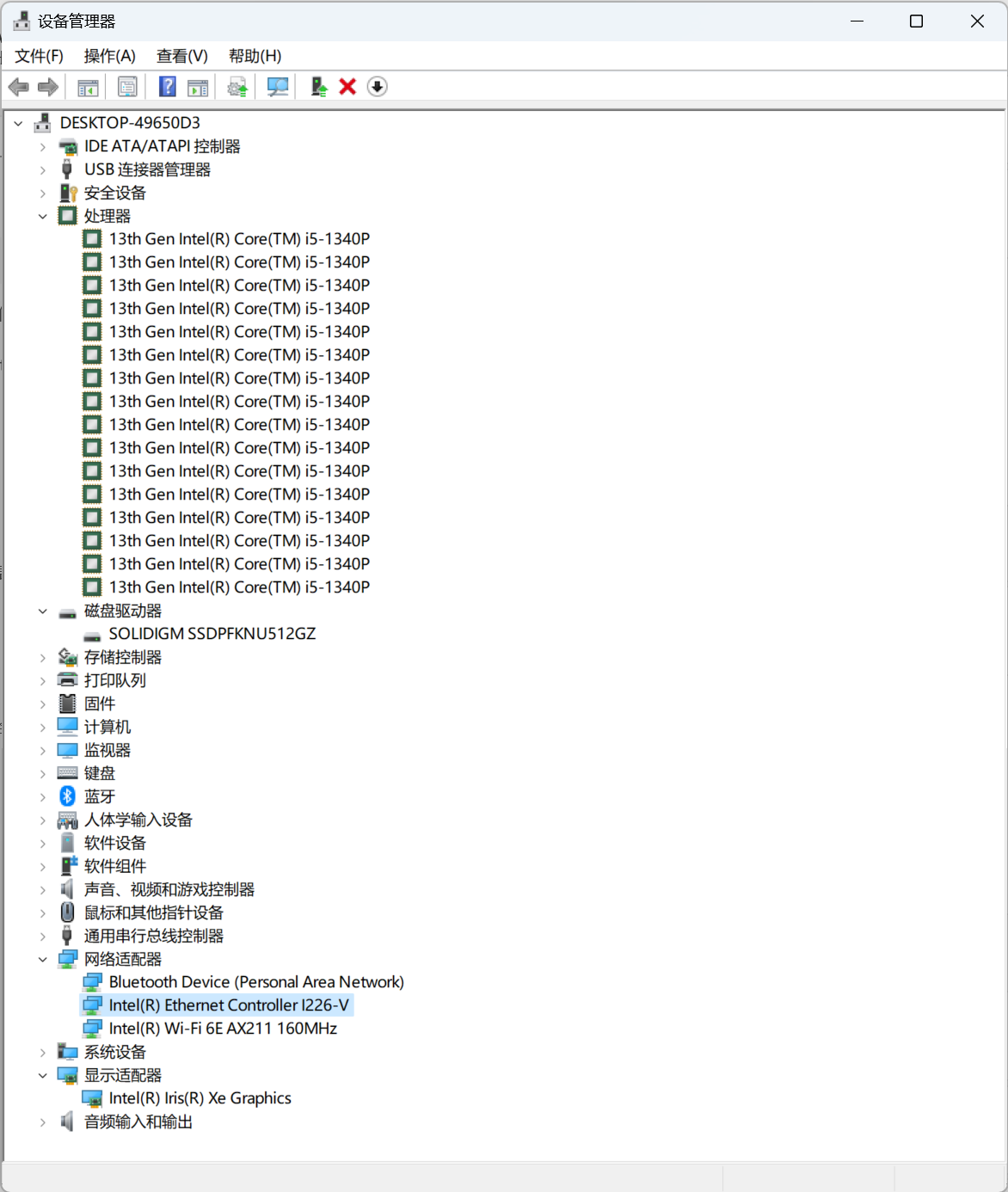Viewport: 1008px width, 1192px height.
Task: Click the gear with green arrow icon
Action: coord(237,87)
